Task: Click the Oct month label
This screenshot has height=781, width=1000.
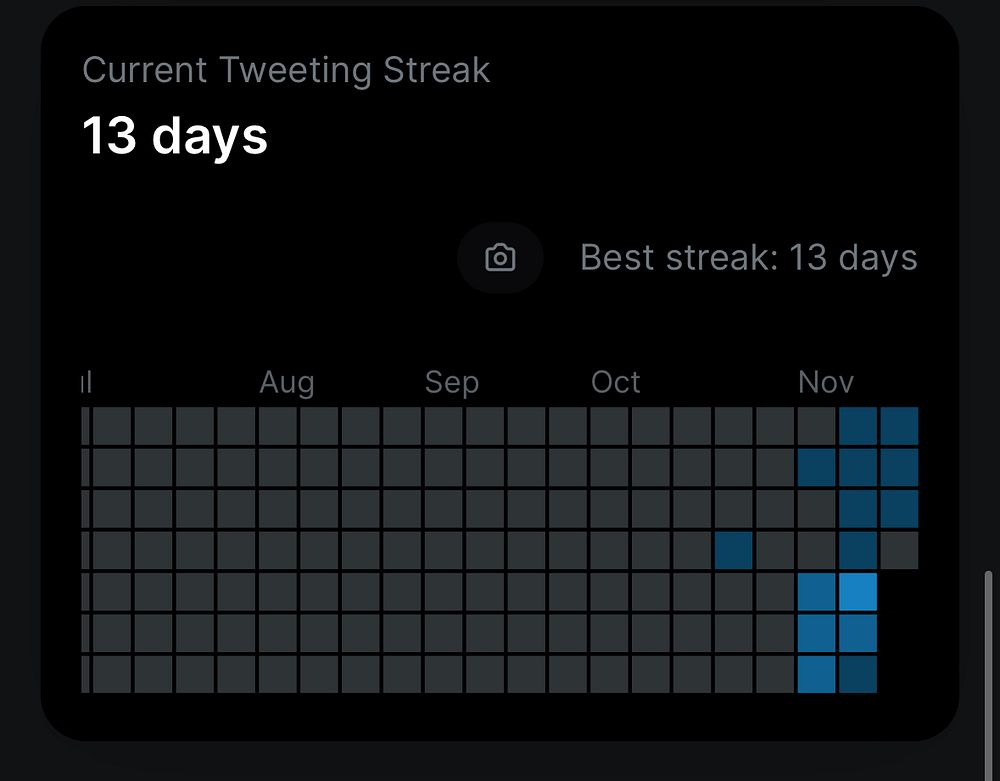Action: (x=616, y=382)
